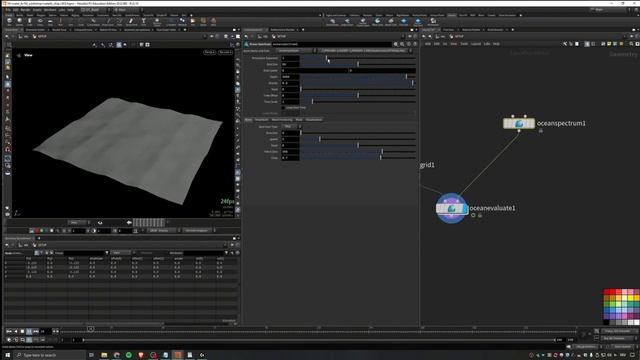Select the Spray Paint shelf tool
Image resolution: width=640 pixels, height=360 pixels.
pos(131,22)
